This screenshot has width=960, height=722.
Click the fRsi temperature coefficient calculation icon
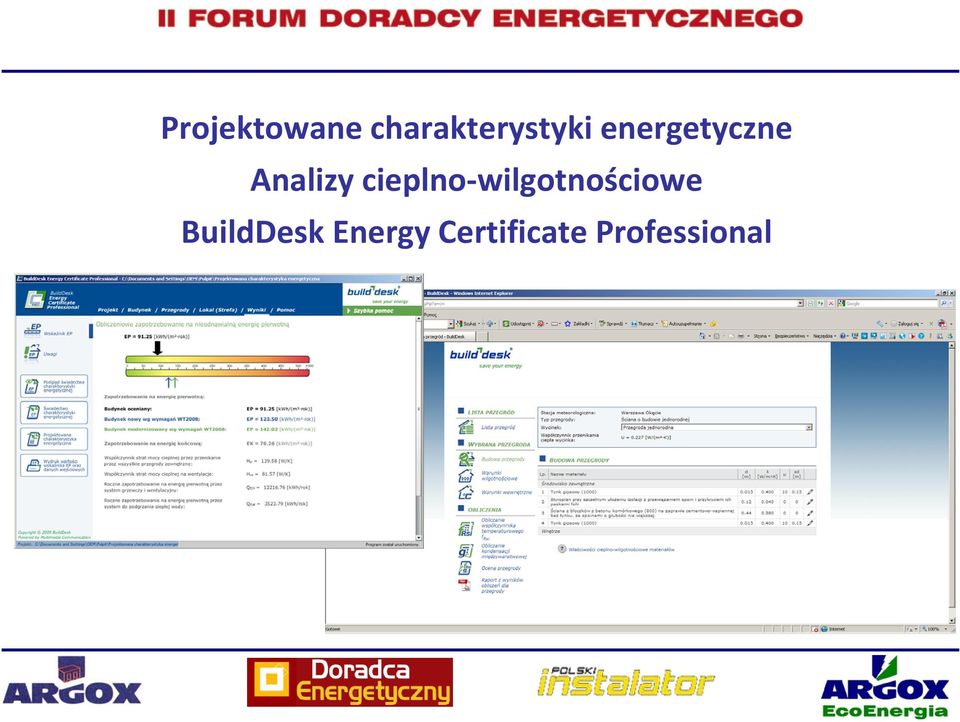466,528
